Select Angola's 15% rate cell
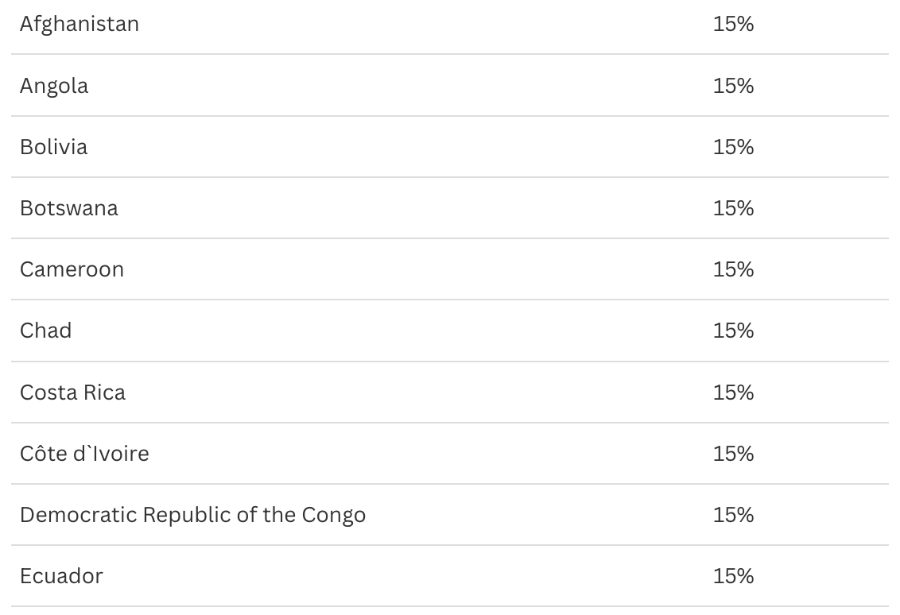The height and width of the screenshot is (615, 900). pos(733,86)
